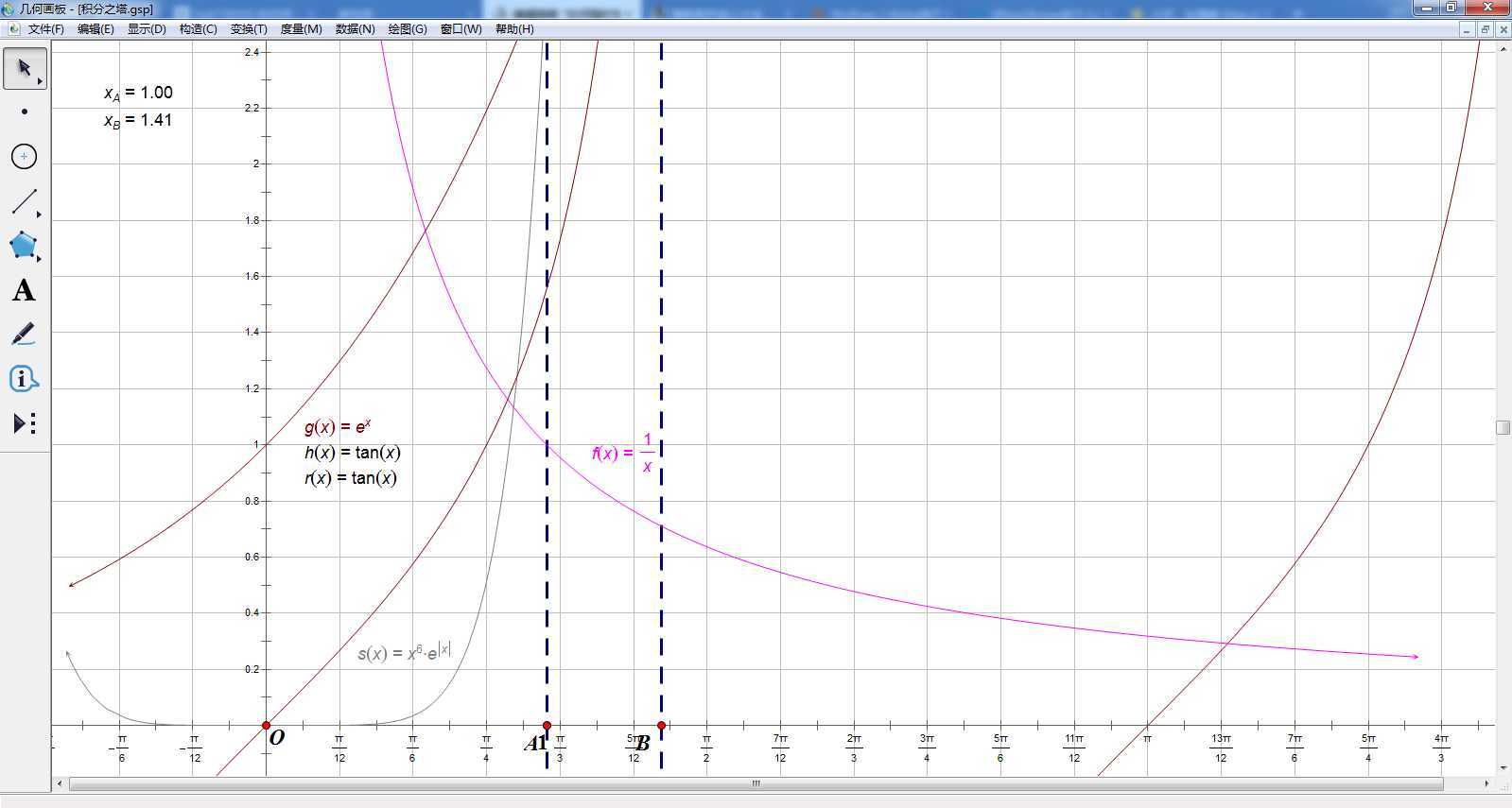Minimize the inner document window
1512x808 pixels.
1467,29
